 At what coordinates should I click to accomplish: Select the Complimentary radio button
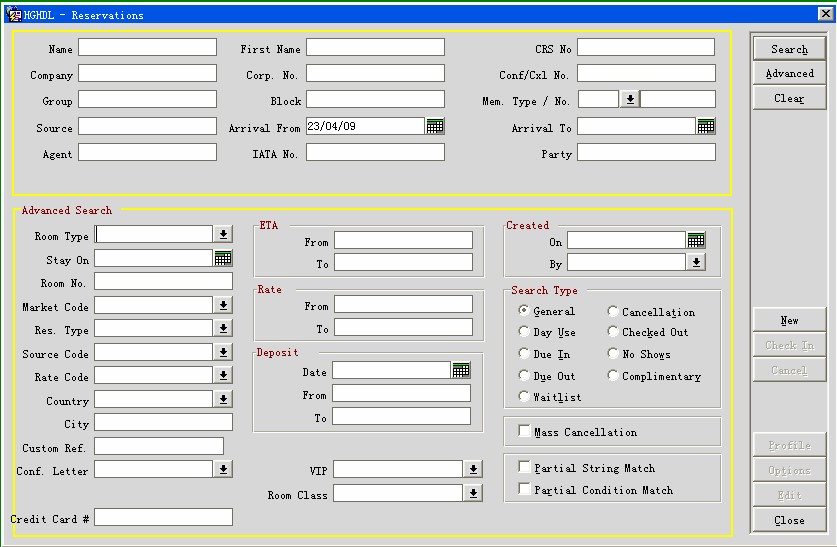click(x=613, y=375)
